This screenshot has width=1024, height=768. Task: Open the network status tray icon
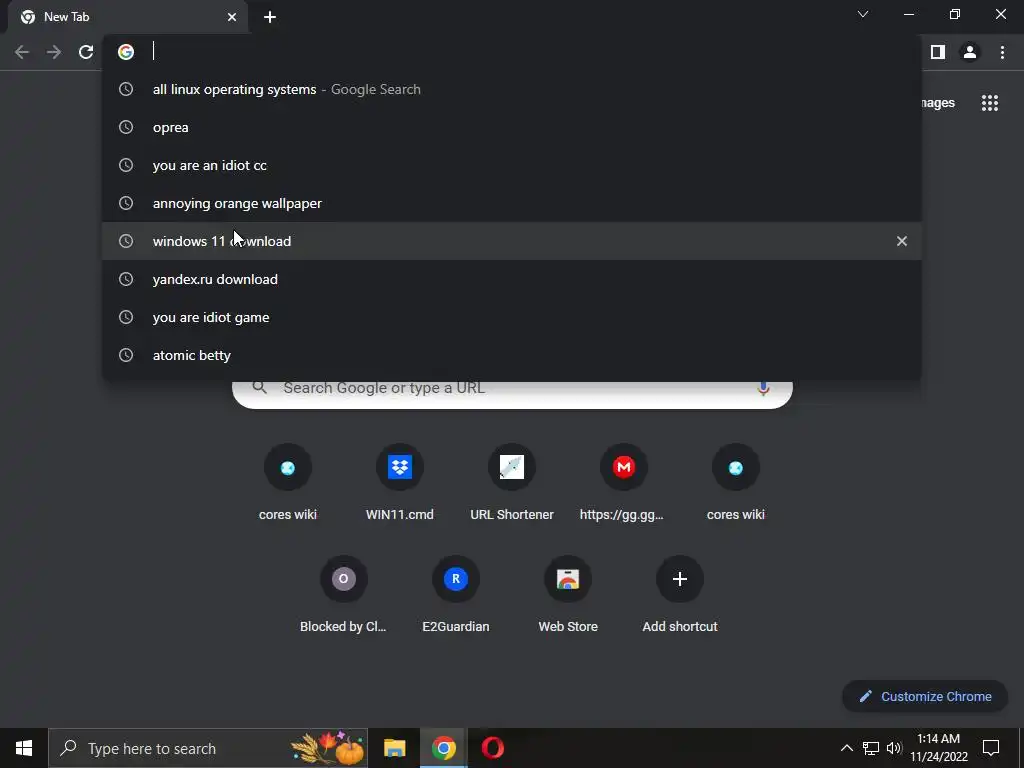871,748
